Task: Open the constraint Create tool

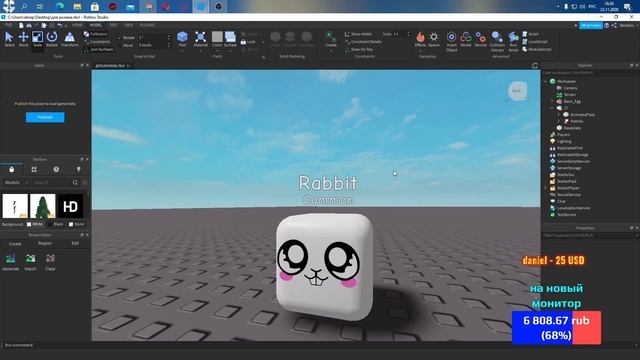Action: click(331, 39)
